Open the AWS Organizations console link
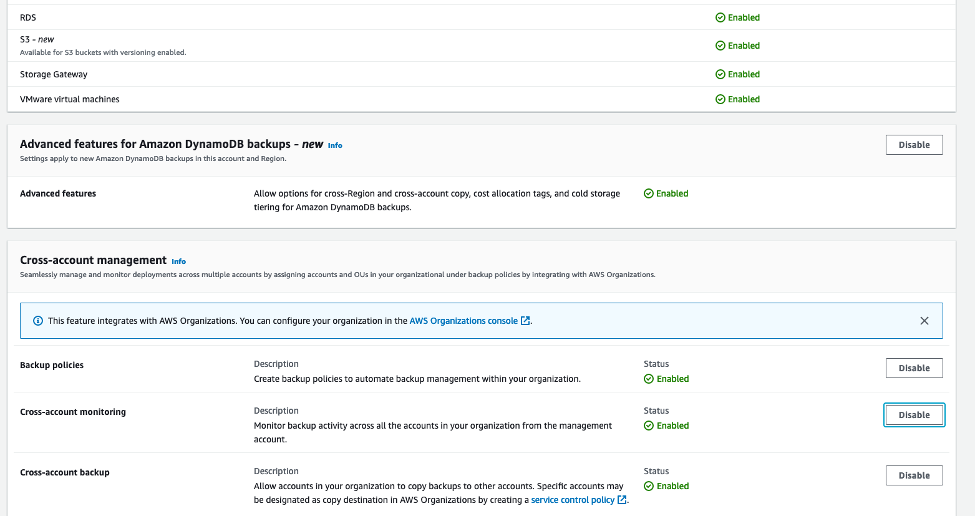Image resolution: width=977 pixels, height=516 pixels. click(x=463, y=321)
